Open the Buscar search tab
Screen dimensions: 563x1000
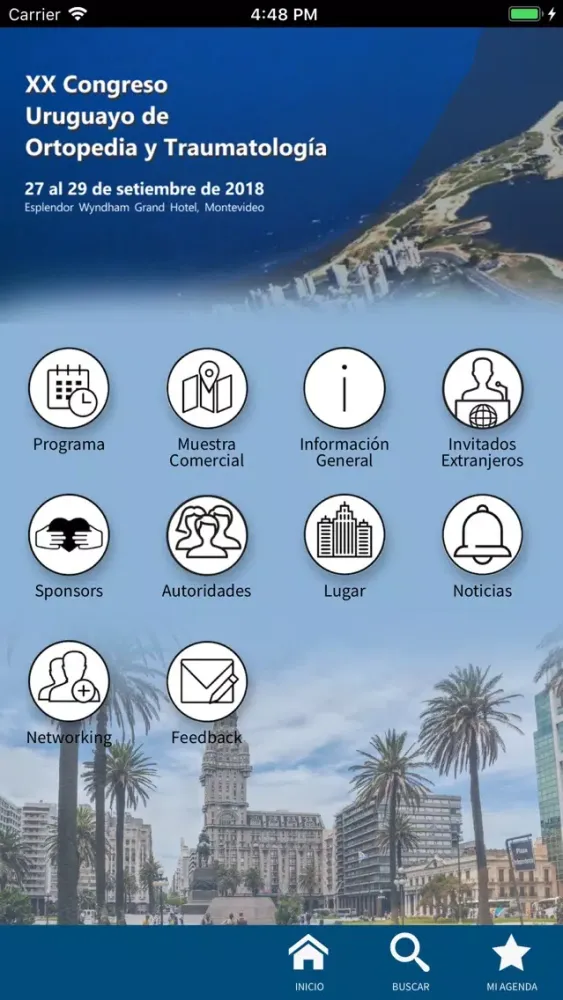click(x=411, y=964)
